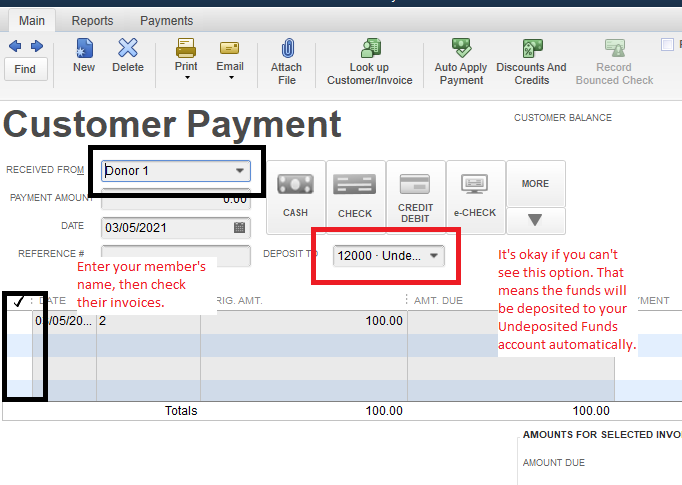Image resolution: width=682 pixels, height=485 pixels.
Task: Click the AMT. DUE column header
Action: [438, 301]
